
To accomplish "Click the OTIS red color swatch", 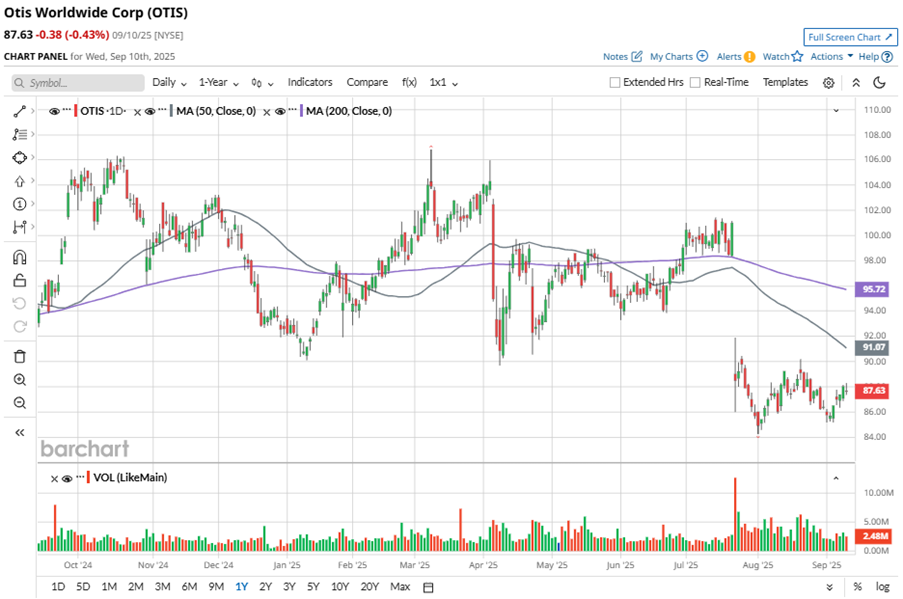I will (x=75, y=111).
